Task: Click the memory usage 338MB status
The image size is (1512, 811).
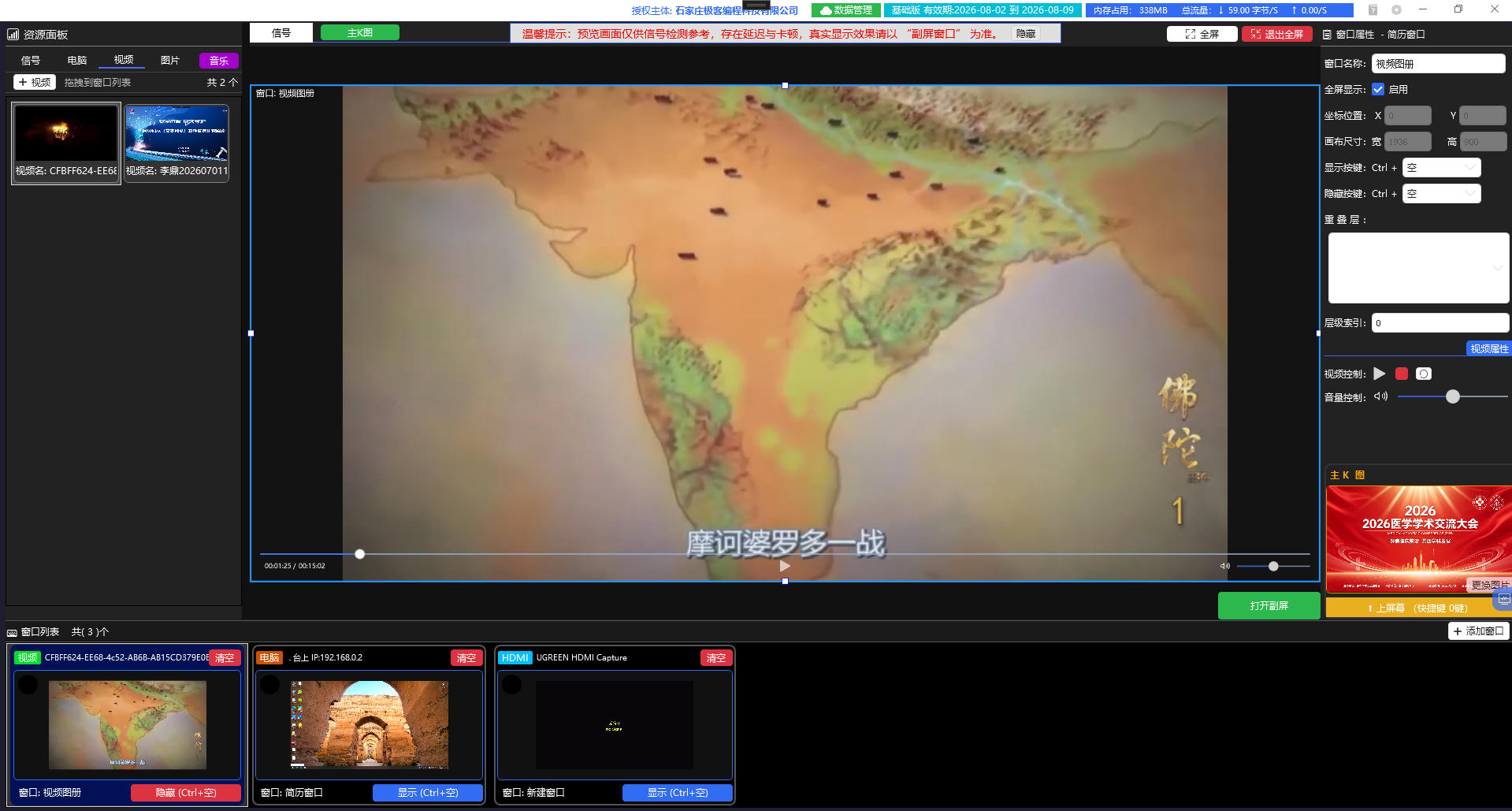Action: point(1131,10)
